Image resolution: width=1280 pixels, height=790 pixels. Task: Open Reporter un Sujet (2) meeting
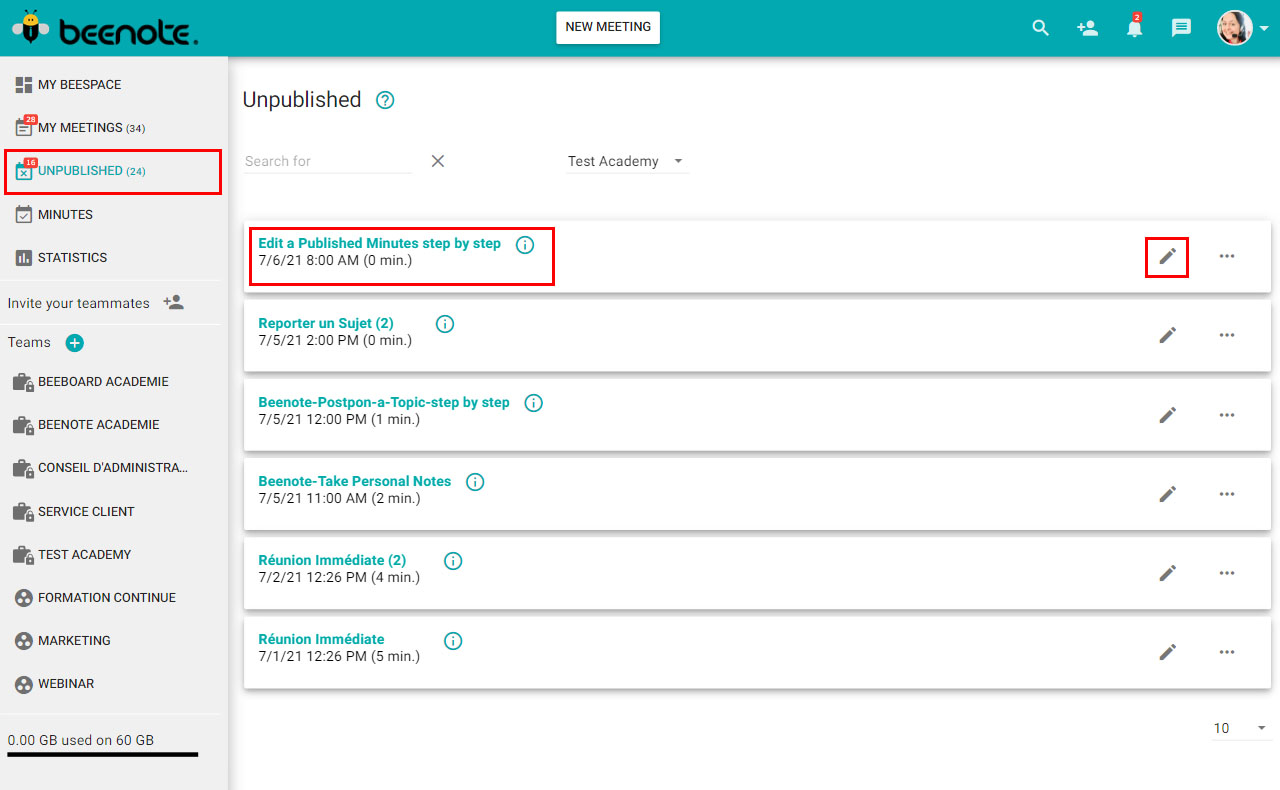coord(326,323)
